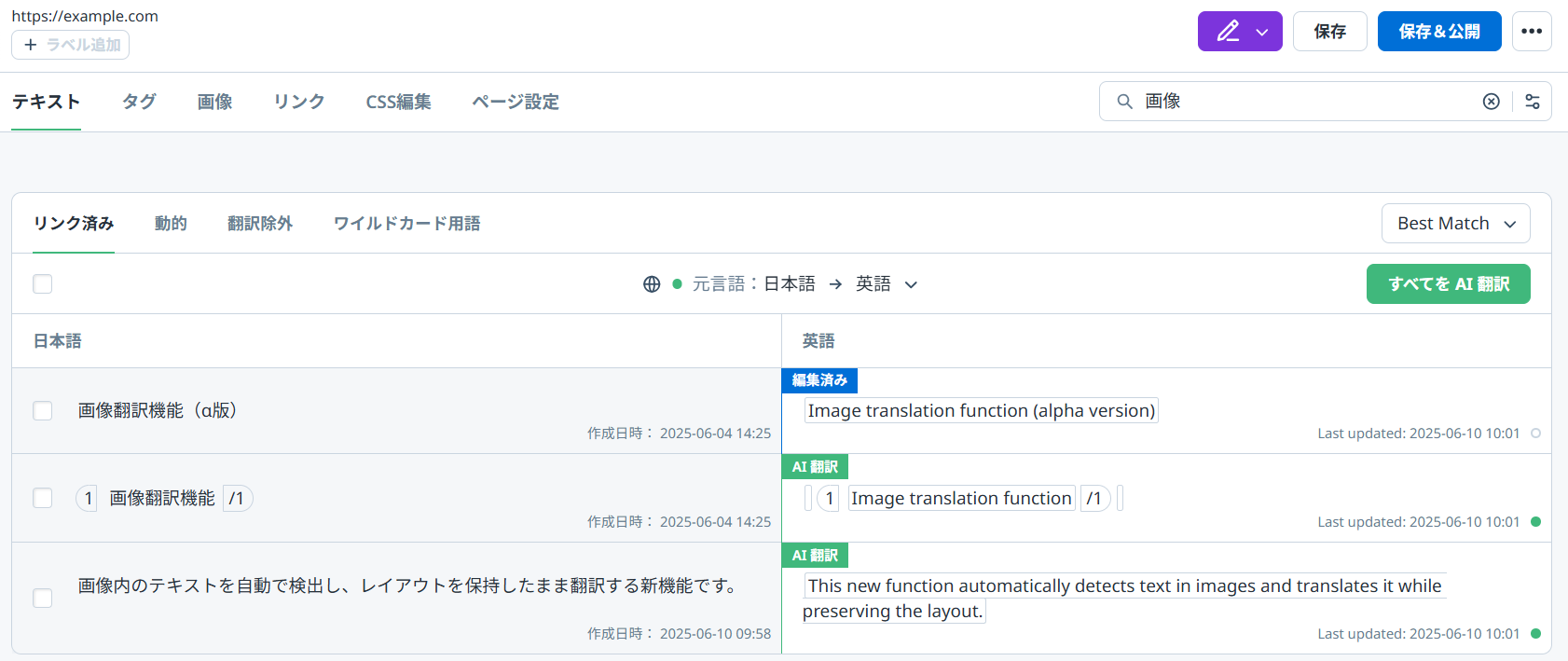The height and width of the screenshot is (661, 1568).
Task: Check the box for 画像翻訳機能（α版） row
Action: [x=43, y=411]
